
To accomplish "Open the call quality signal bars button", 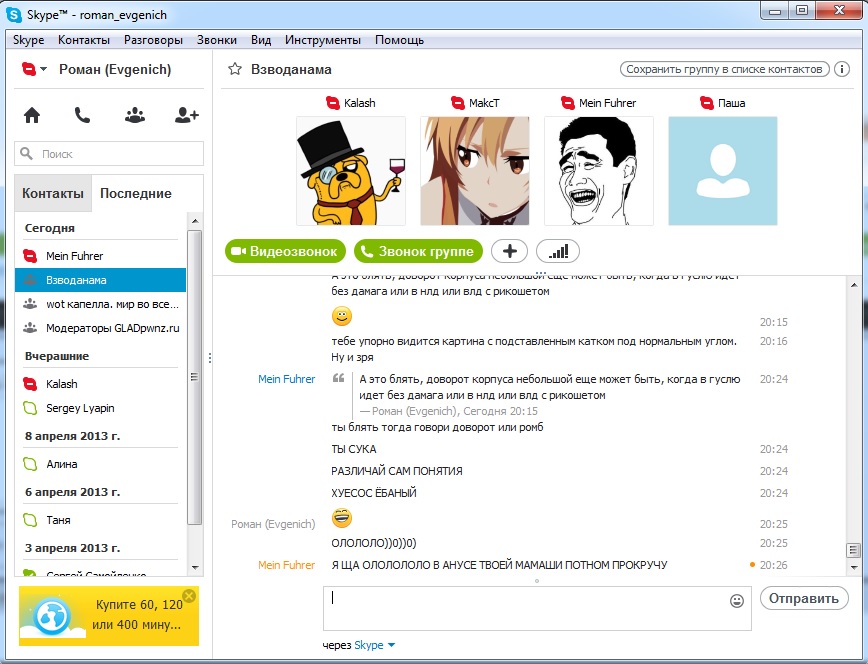I will [x=557, y=251].
